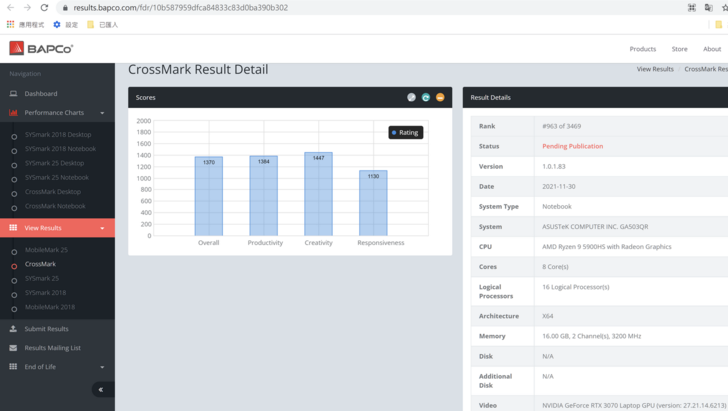Open Submit Results page
Image resolution: width=728 pixels, height=411 pixels.
click(x=46, y=328)
